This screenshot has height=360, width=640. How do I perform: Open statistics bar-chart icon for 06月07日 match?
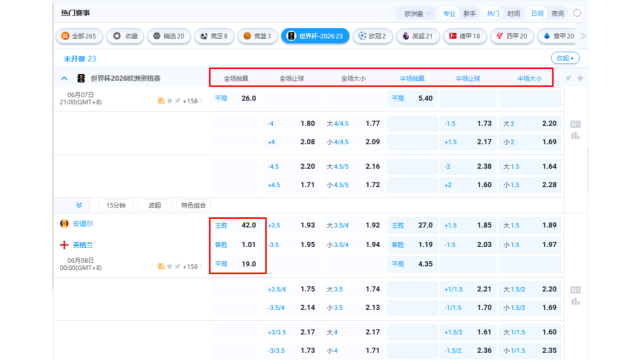(576, 136)
